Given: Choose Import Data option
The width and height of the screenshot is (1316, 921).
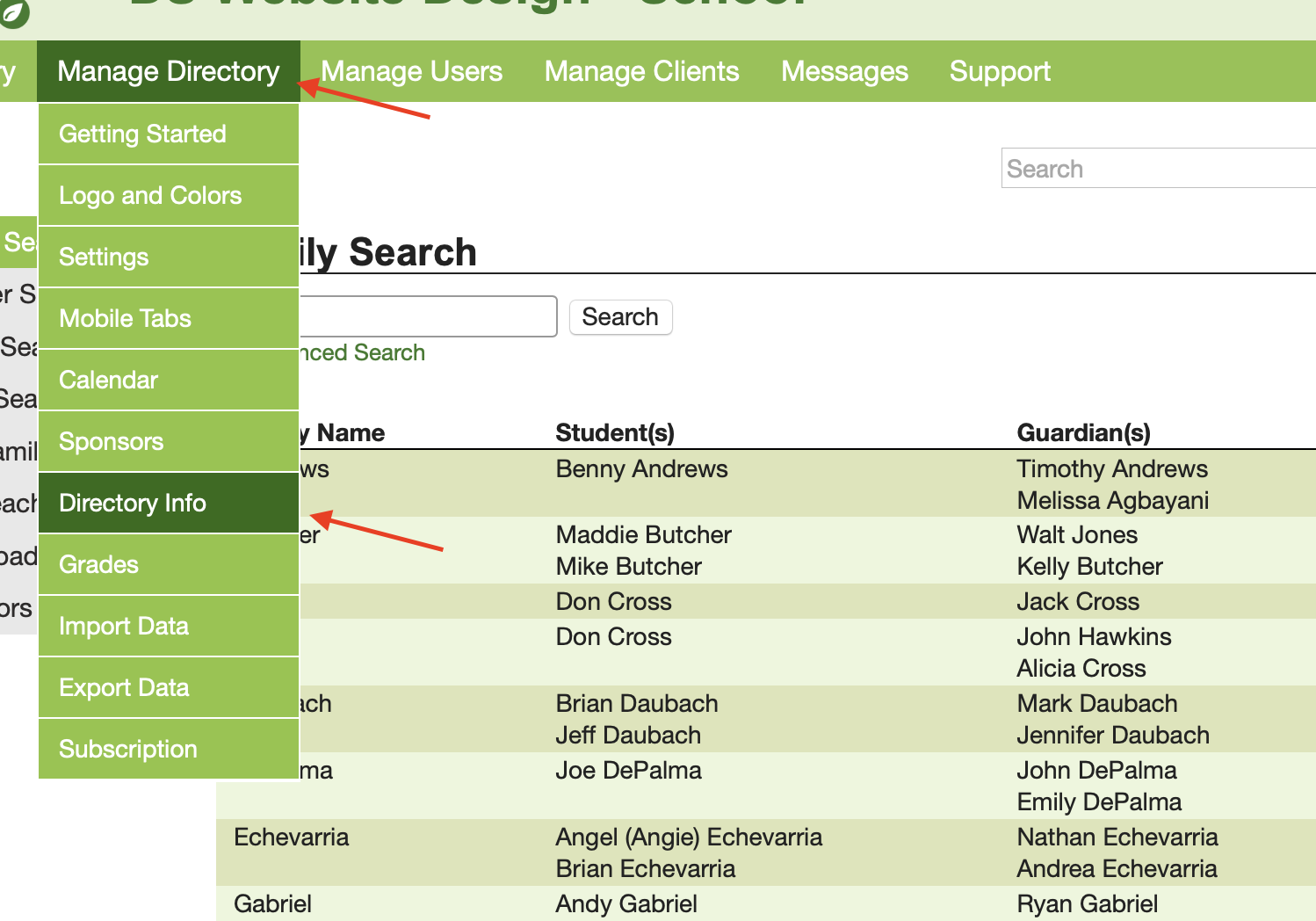Looking at the screenshot, I should point(124,626).
